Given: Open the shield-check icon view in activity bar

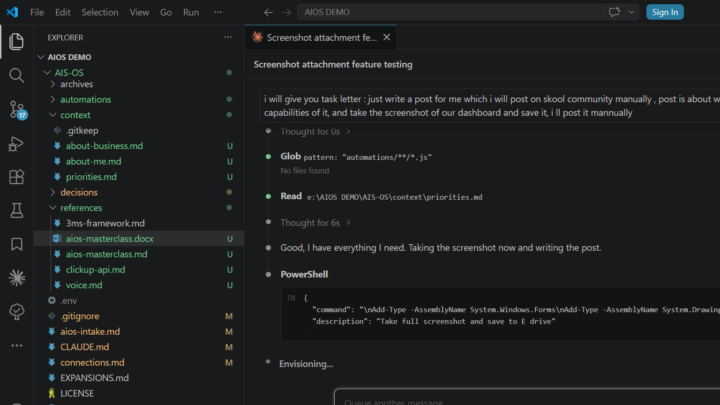Looking at the screenshot, I should click(17, 312).
